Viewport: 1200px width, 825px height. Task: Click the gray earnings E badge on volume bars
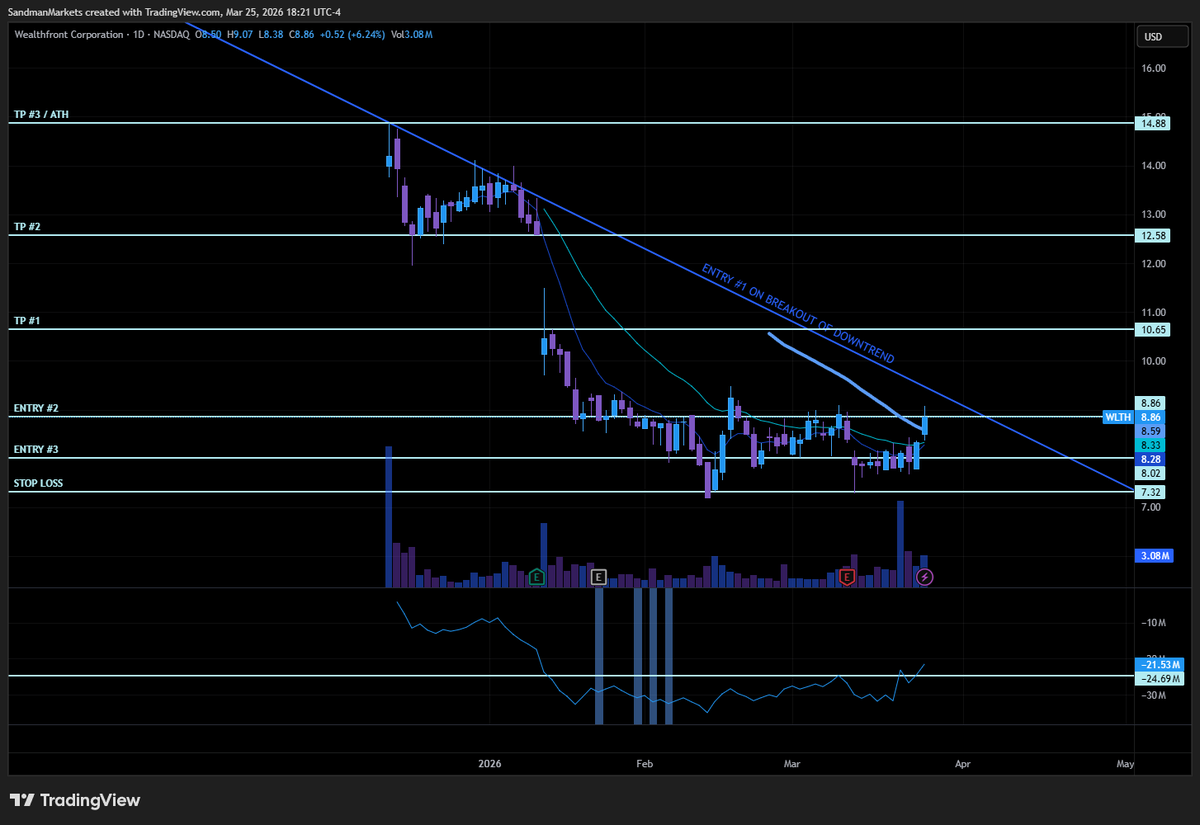[x=598, y=577]
